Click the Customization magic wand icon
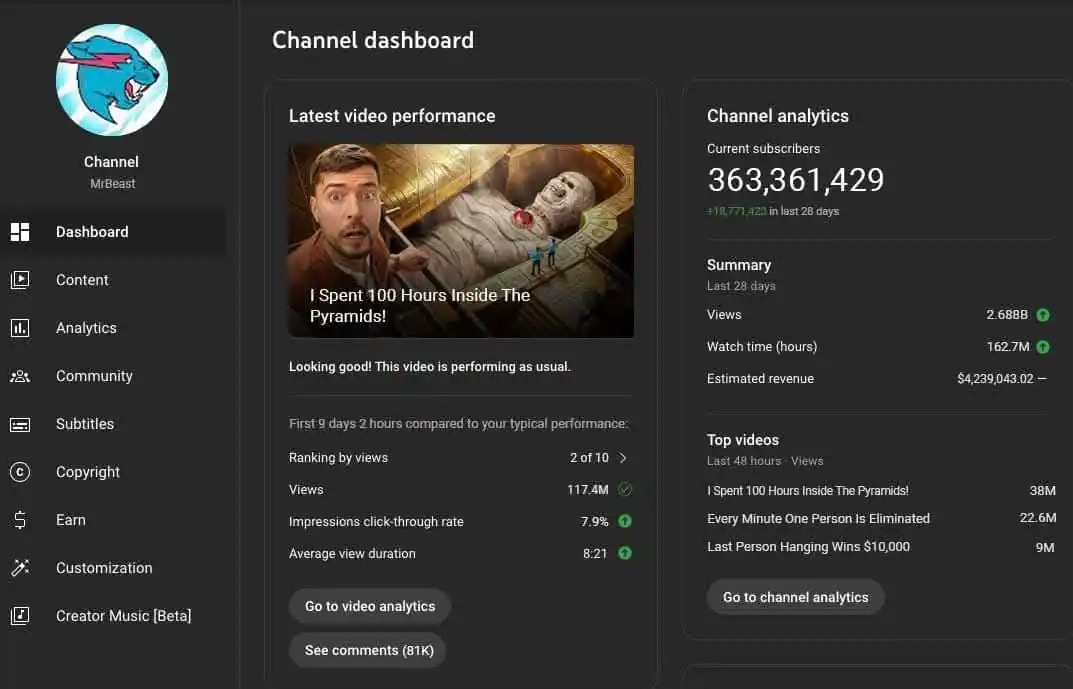Viewport: 1073px width, 689px height. pyautogui.click(x=20, y=568)
